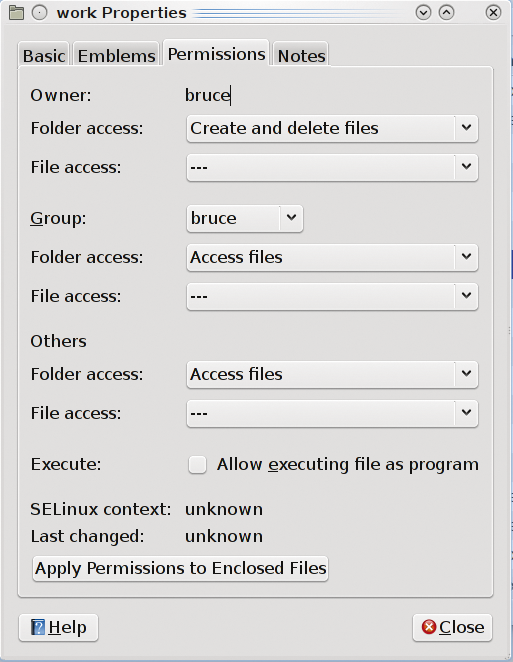The width and height of the screenshot is (513, 662).
Task: Click the Owner field showing bruce
Action: coord(208,95)
